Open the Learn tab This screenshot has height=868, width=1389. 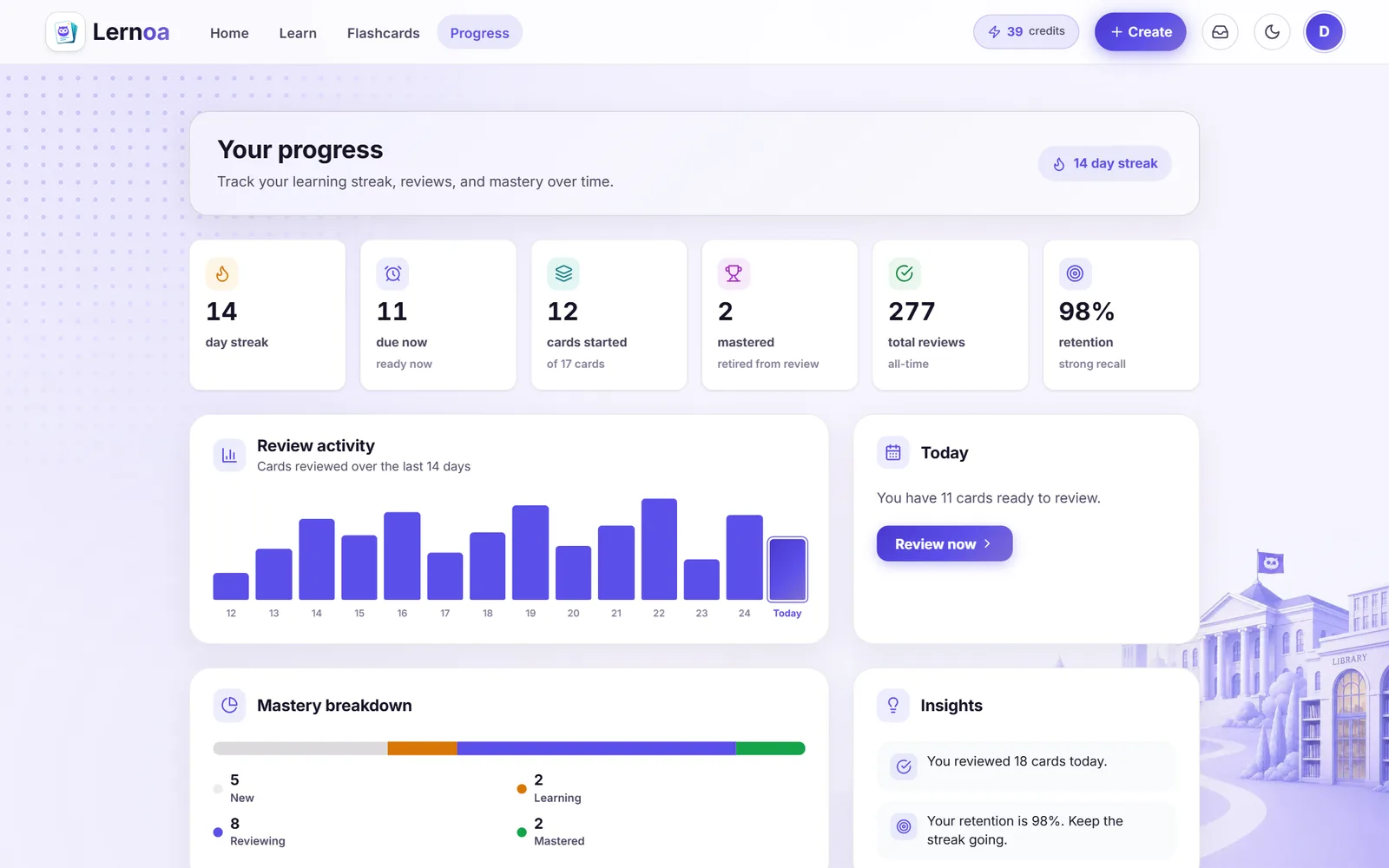298,33
